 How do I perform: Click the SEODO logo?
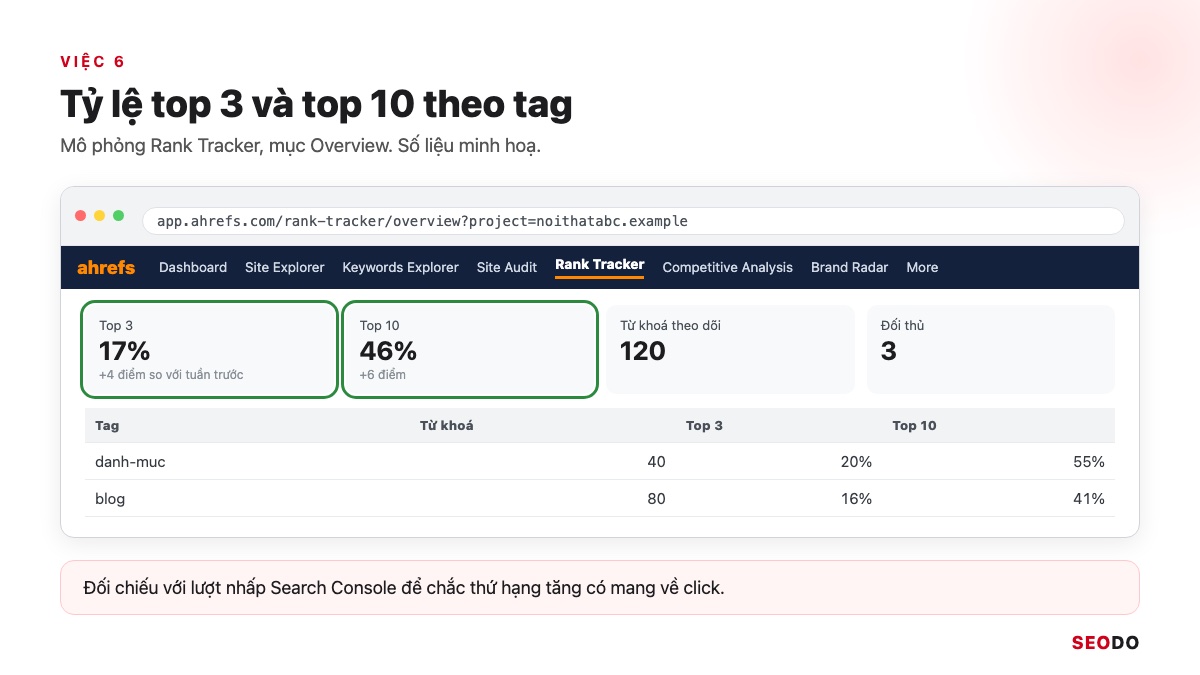click(1105, 643)
